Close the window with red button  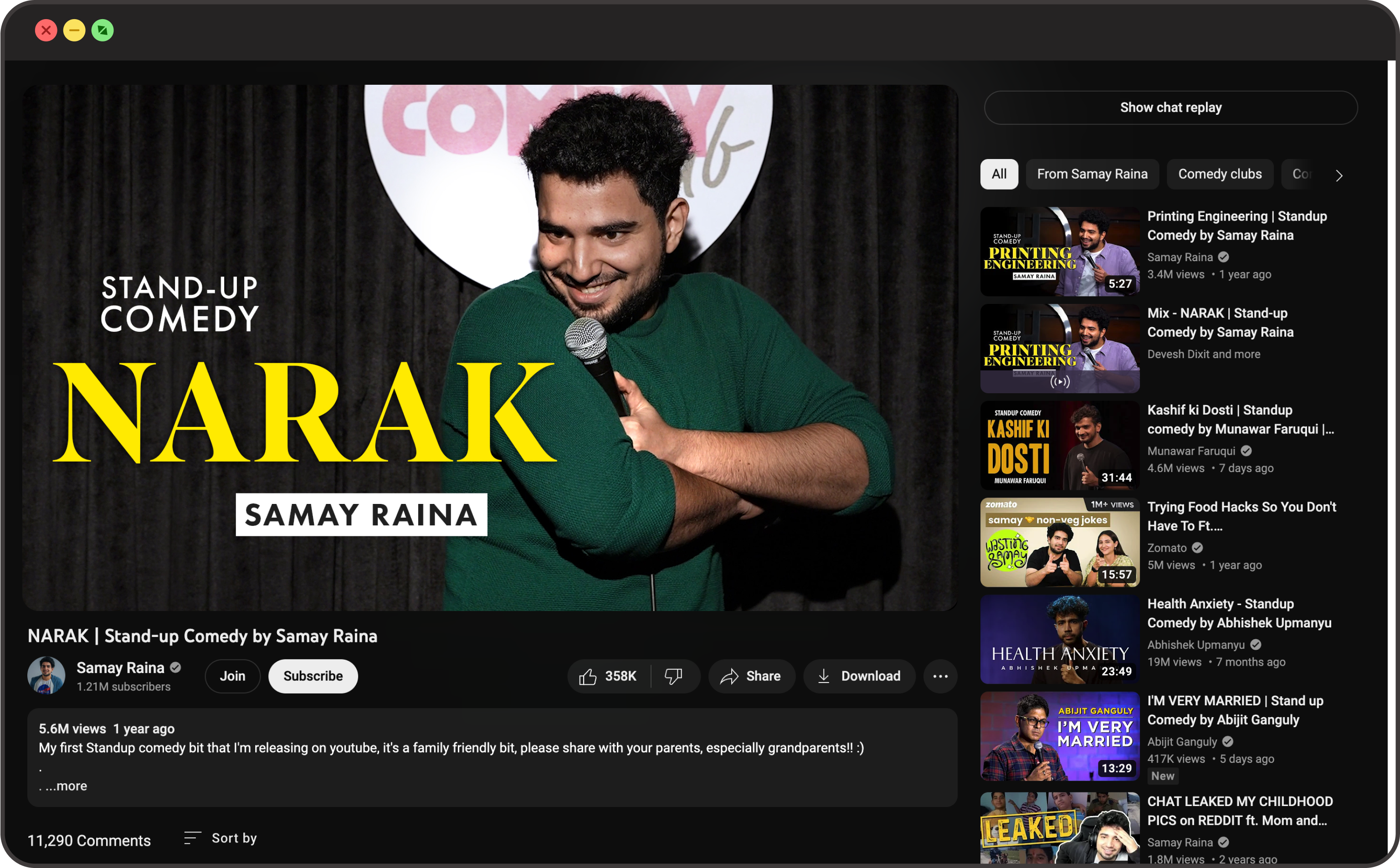coord(46,30)
